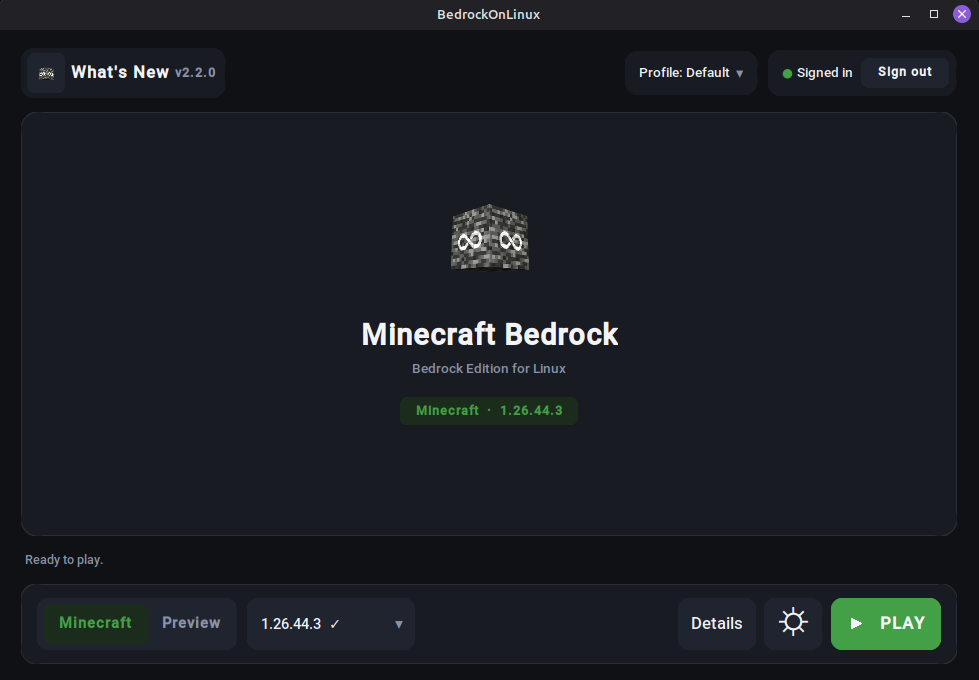Open the What's New changelog button
The image size is (979, 680).
(x=123, y=72)
